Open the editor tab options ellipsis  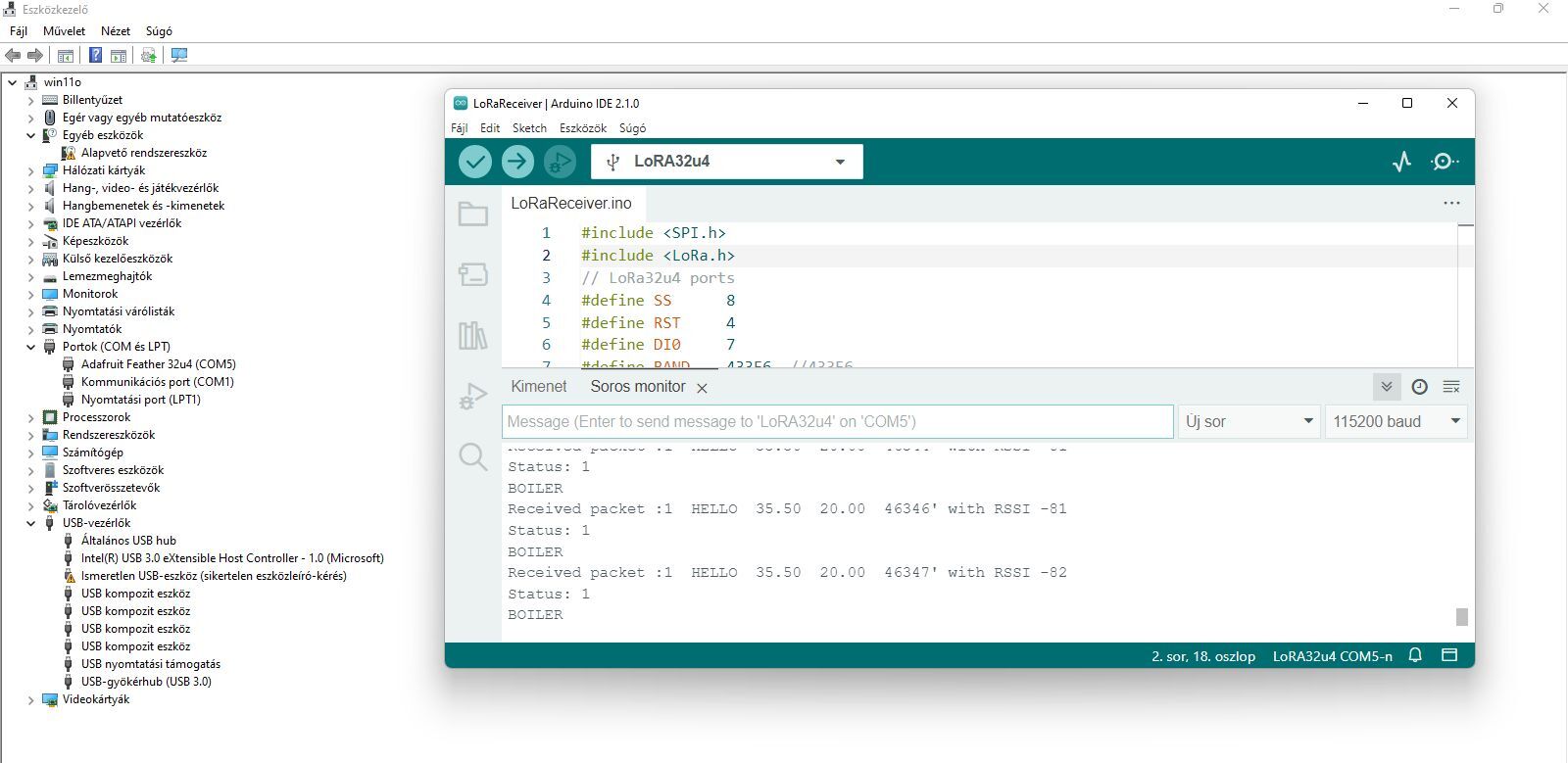coord(1451,203)
